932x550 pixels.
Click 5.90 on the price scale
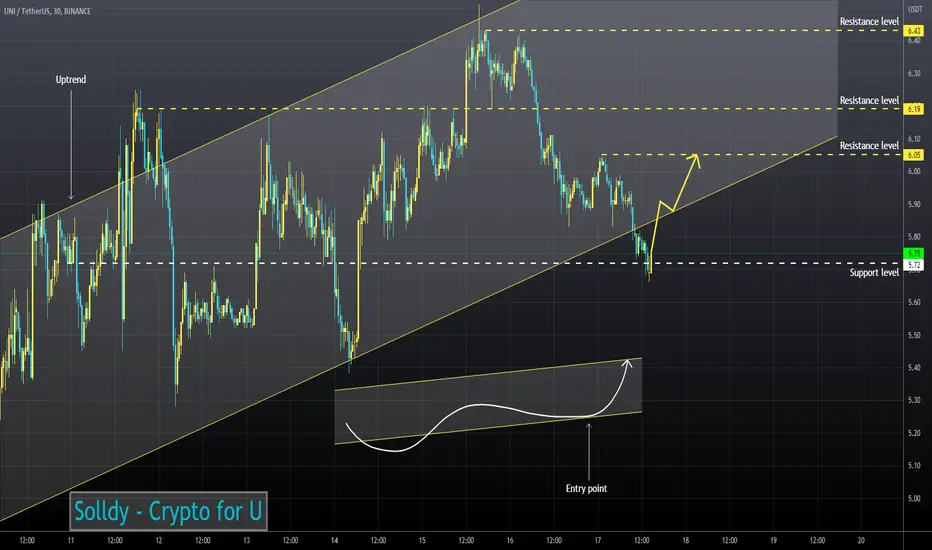coord(914,204)
